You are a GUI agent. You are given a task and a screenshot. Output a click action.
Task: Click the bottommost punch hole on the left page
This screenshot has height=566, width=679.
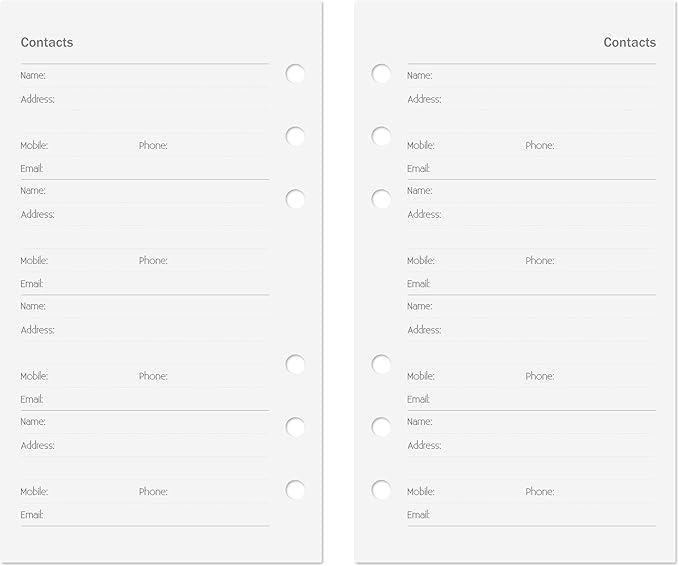[x=295, y=490]
